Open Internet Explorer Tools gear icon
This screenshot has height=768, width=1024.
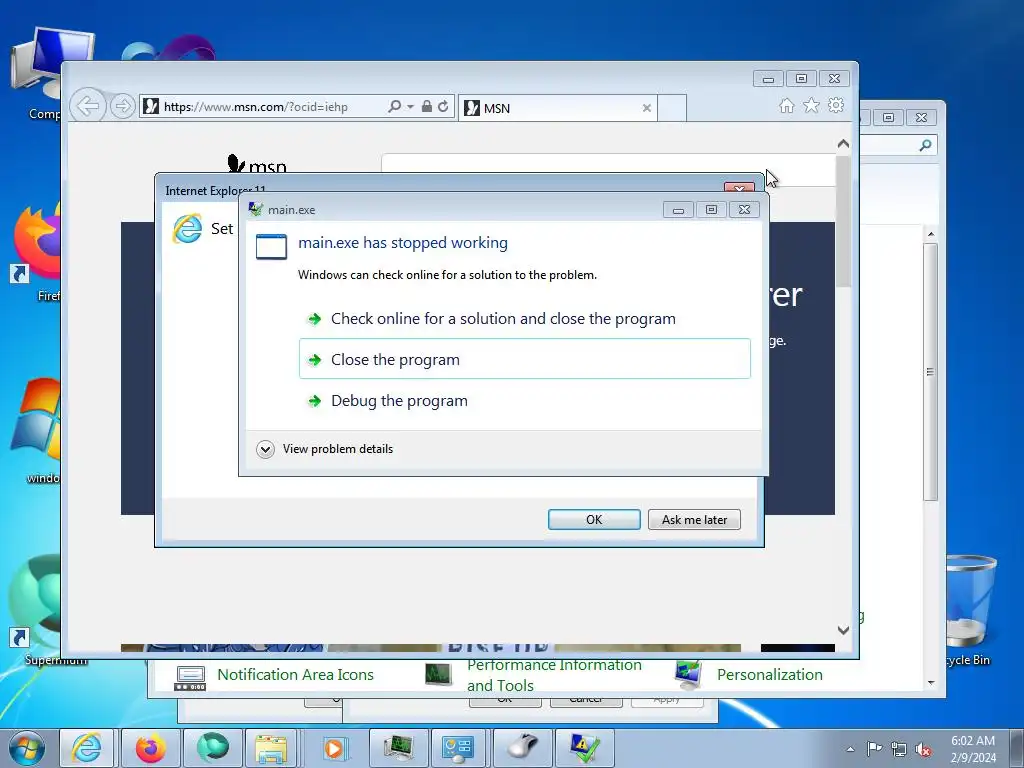click(836, 105)
